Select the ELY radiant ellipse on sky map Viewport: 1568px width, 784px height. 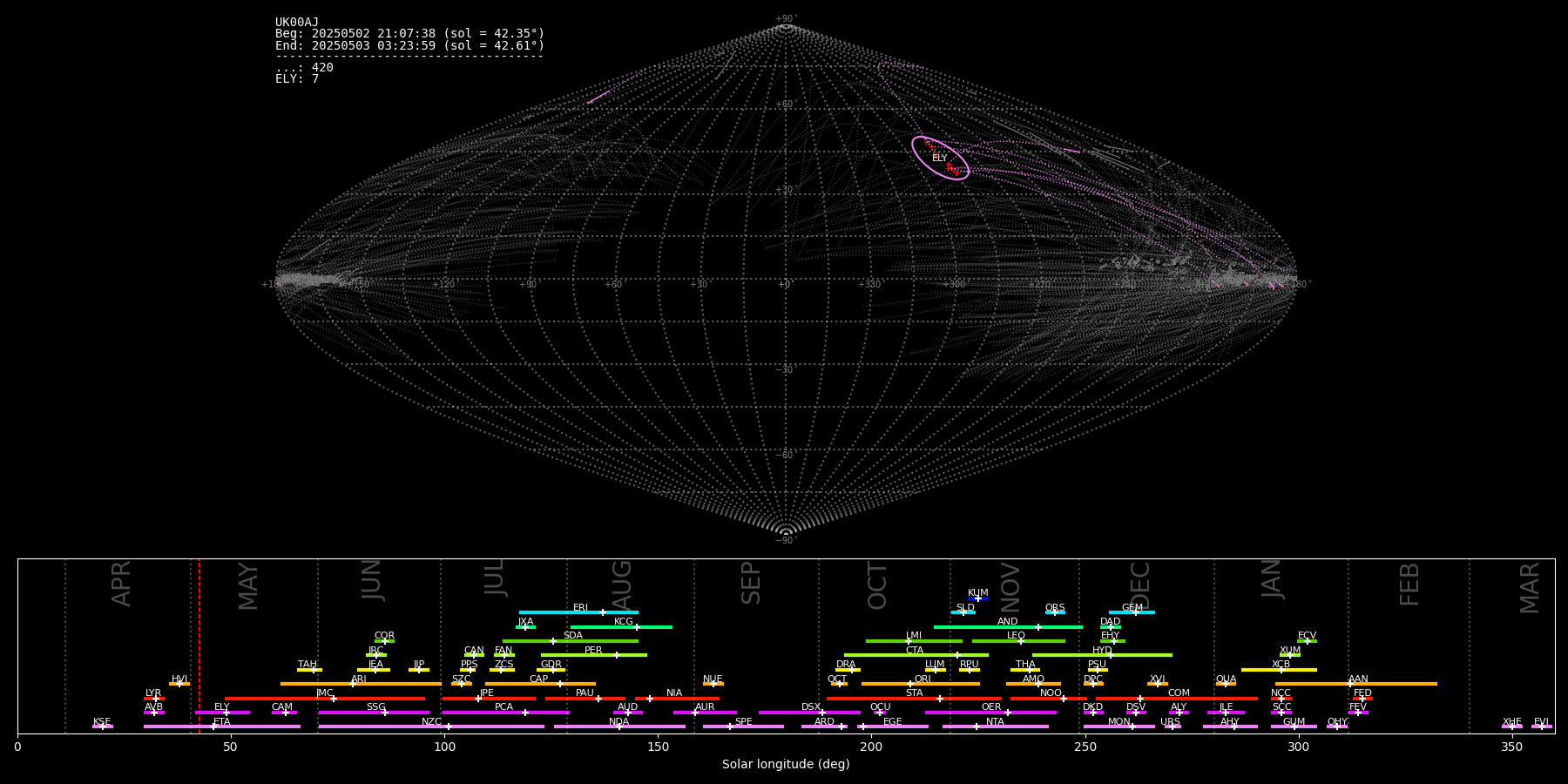click(940, 158)
